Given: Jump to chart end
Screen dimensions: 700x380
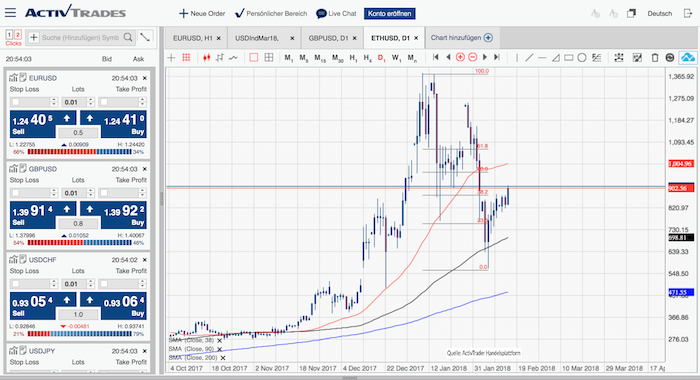Looking at the screenshot, I should (497, 57).
